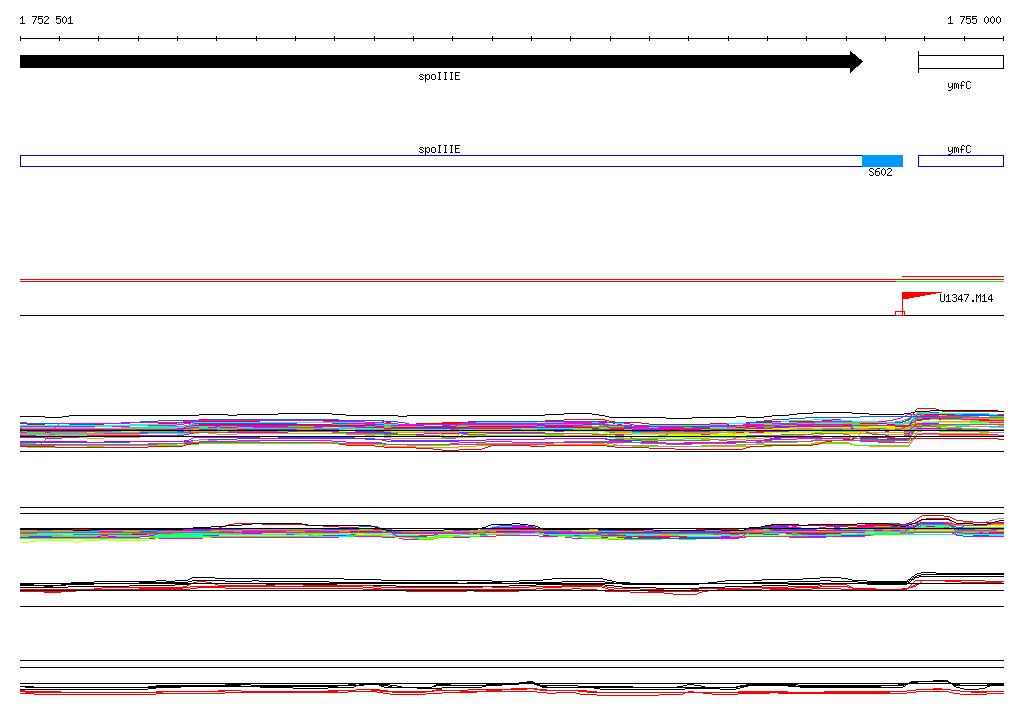Click the small red square at promoter base
Image resolution: width=1024 pixels, height=714 pixels.
[x=899, y=314]
